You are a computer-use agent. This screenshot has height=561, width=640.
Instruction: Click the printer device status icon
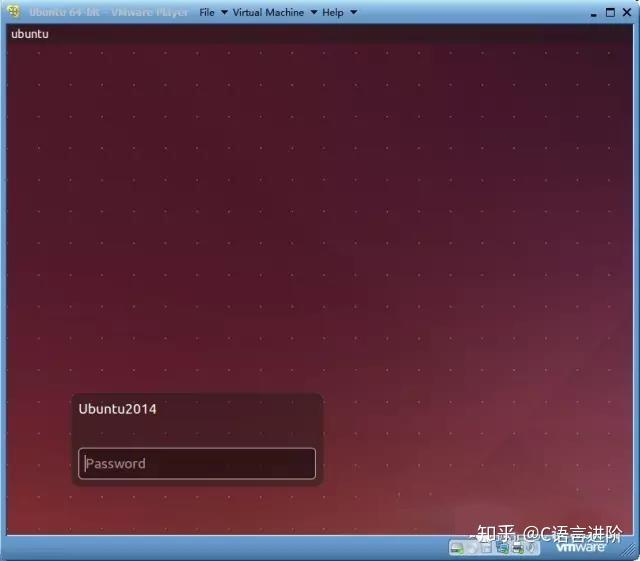point(518,548)
